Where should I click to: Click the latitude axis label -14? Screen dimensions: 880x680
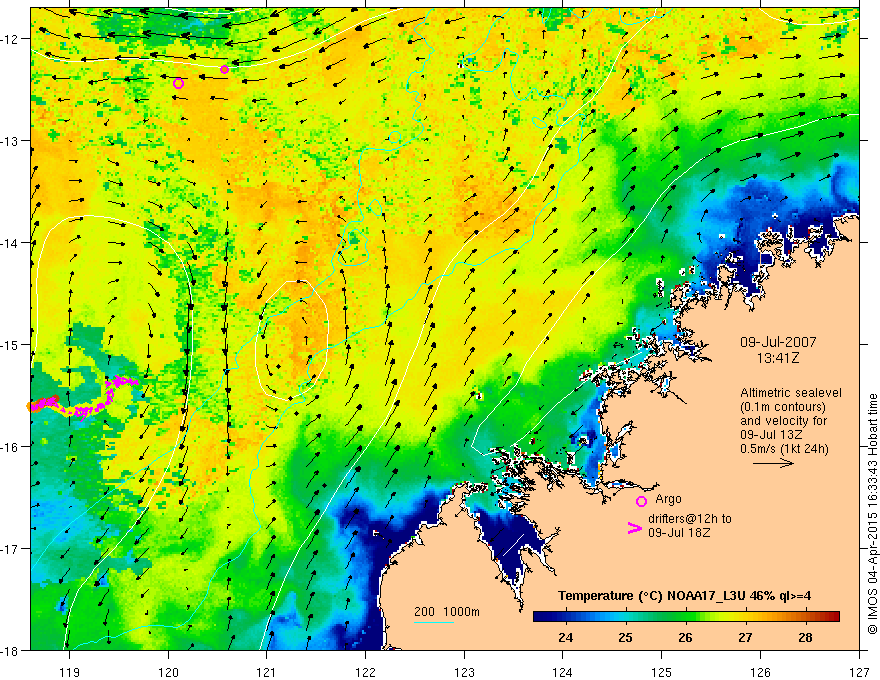tap(10, 243)
